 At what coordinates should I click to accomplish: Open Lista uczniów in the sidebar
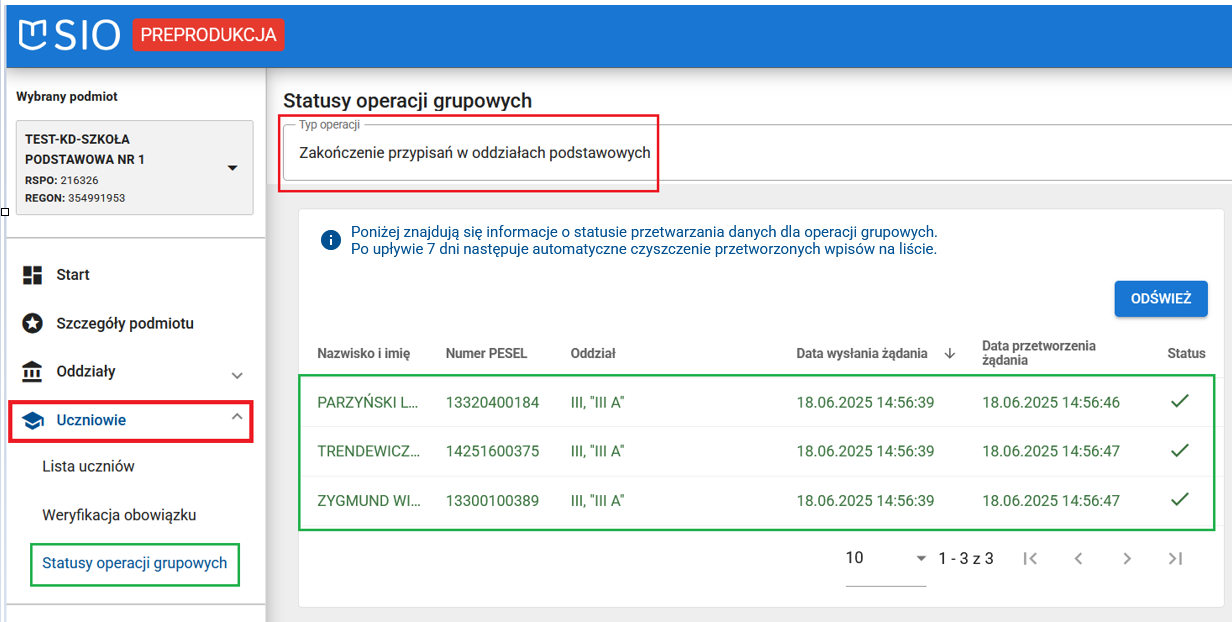click(88, 467)
